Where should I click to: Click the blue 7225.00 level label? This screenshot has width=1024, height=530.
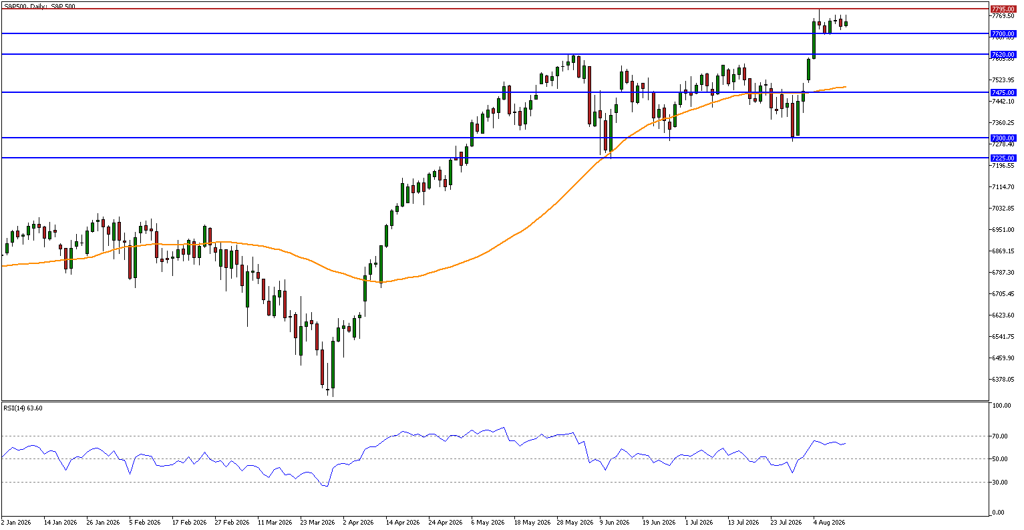click(x=1001, y=158)
